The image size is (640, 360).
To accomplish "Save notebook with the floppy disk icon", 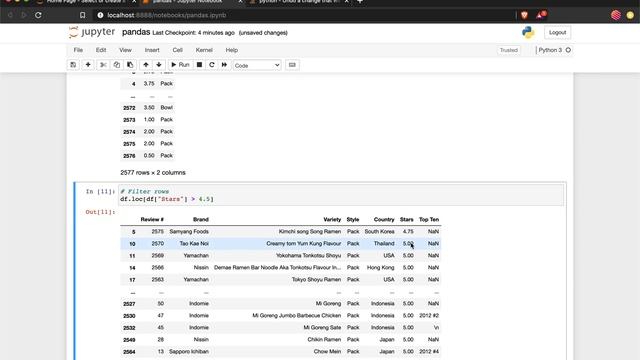I will click(73, 65).
